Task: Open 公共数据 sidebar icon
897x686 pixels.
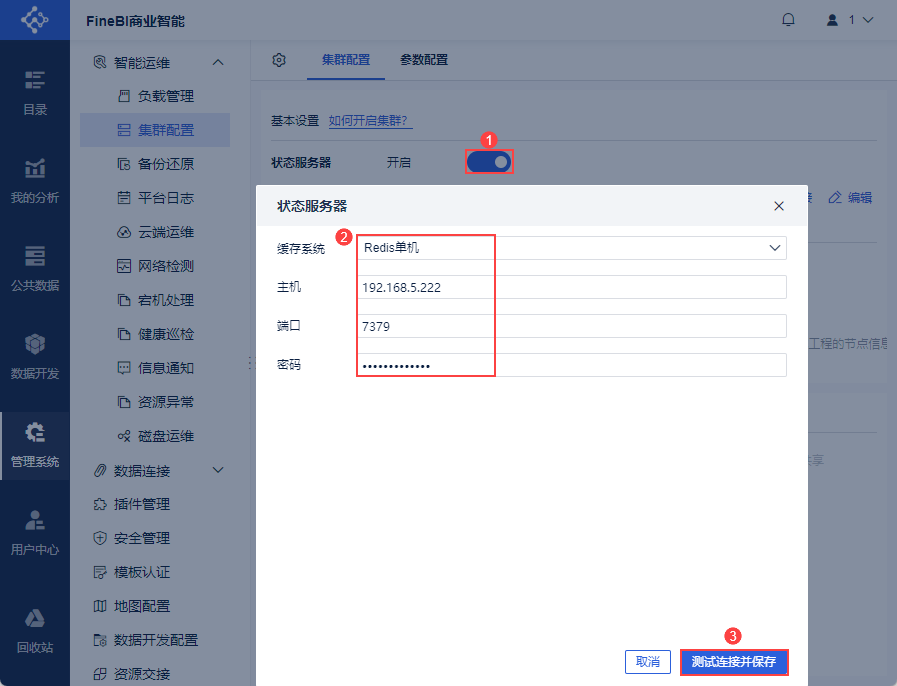Action: (35, 256)
